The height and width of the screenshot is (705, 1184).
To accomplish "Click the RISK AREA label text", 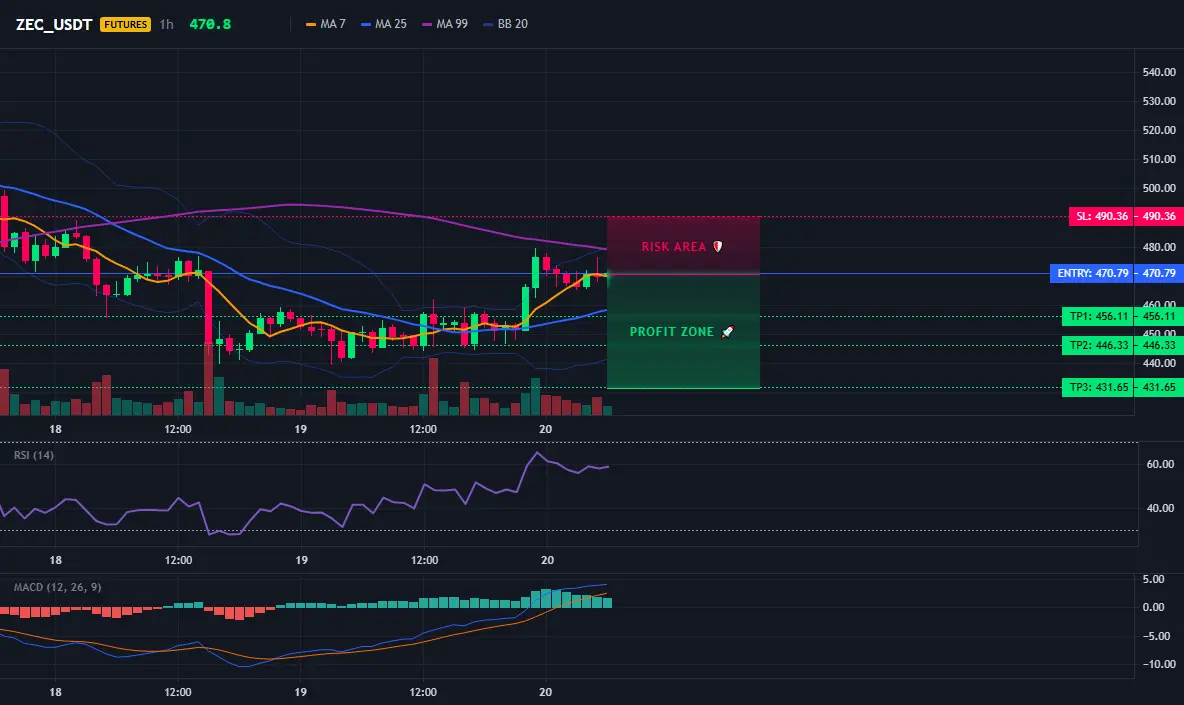I will (x=674, y=247).
